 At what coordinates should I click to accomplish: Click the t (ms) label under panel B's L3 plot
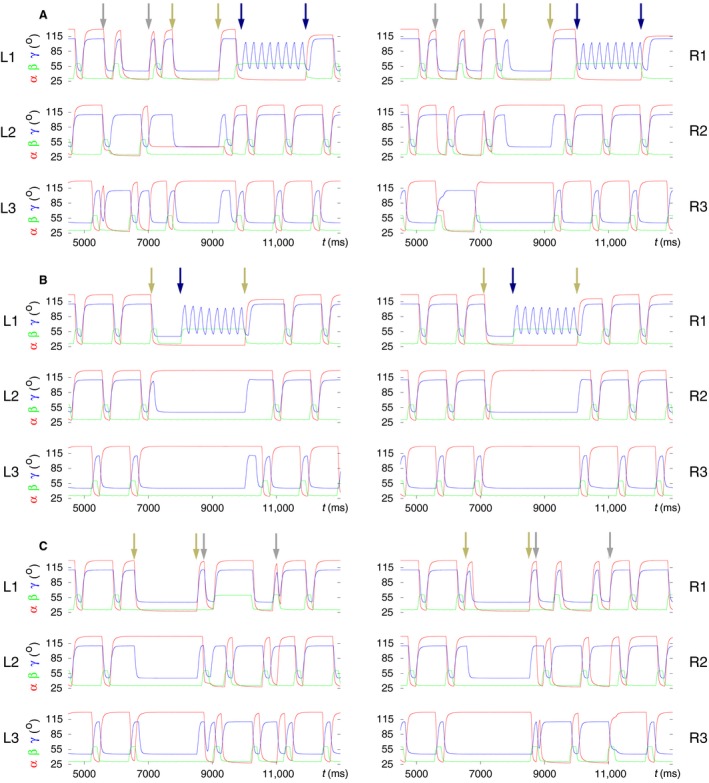click(x=335, y=508)
